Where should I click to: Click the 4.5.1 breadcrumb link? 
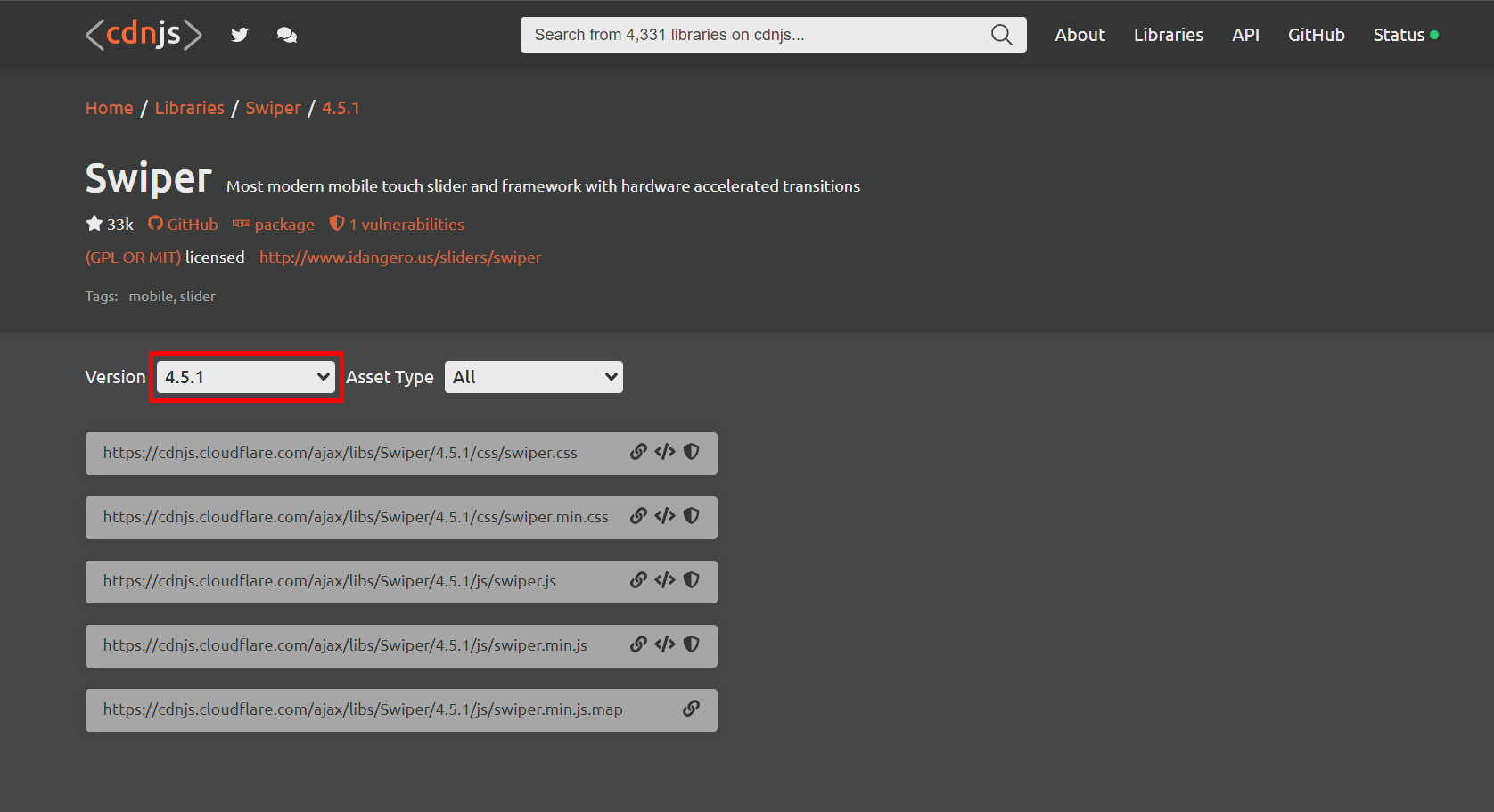click(x=341, y=108)
